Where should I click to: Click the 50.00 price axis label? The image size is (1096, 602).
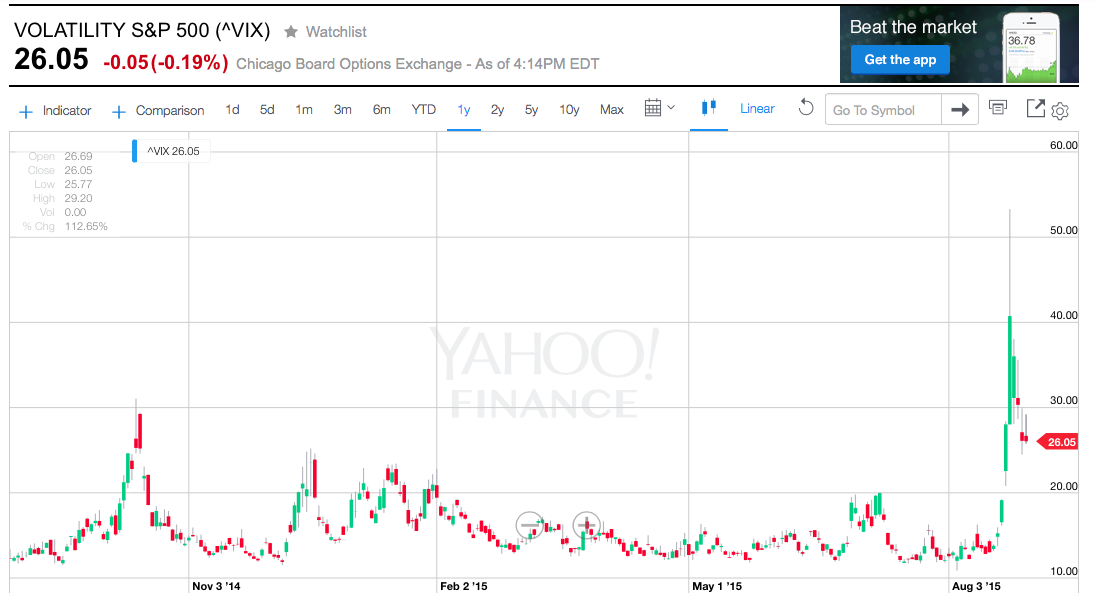pos(1063,230)
